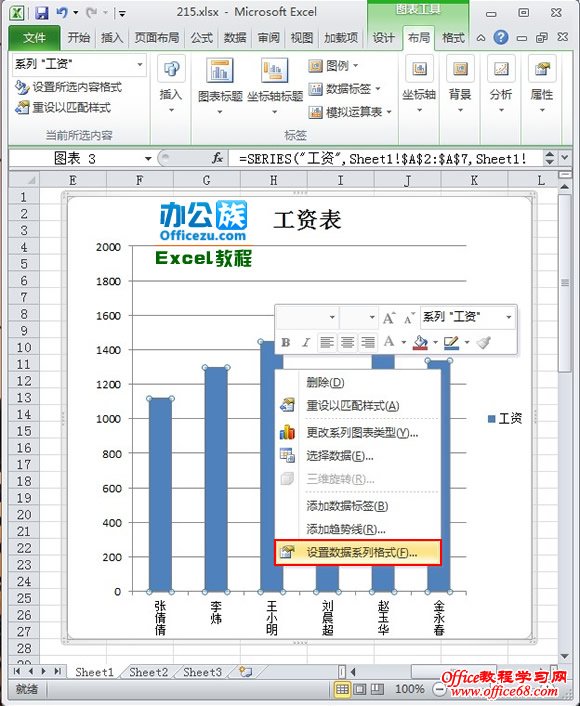
Task: Click the 工资 legend entry
Action: (x=505, y=419)
